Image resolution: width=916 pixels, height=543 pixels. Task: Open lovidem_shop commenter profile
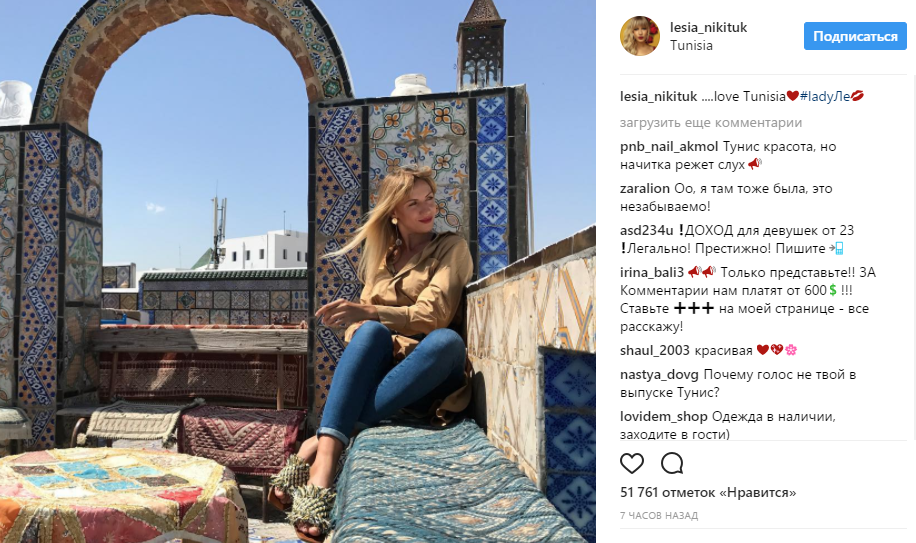pyautogui.click(x=664, y=417)
